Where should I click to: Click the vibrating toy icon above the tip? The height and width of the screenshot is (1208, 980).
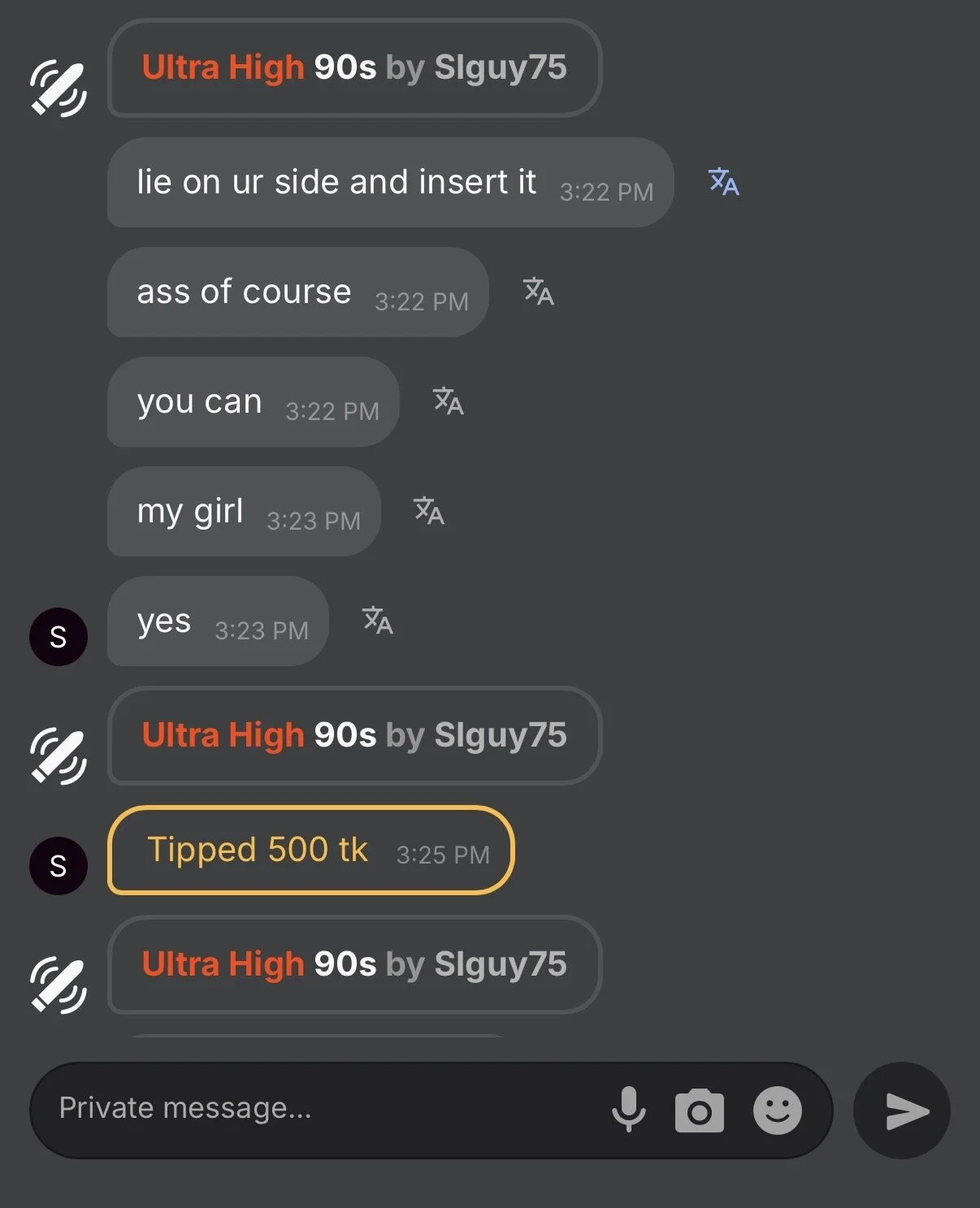(x=59, y=756)
